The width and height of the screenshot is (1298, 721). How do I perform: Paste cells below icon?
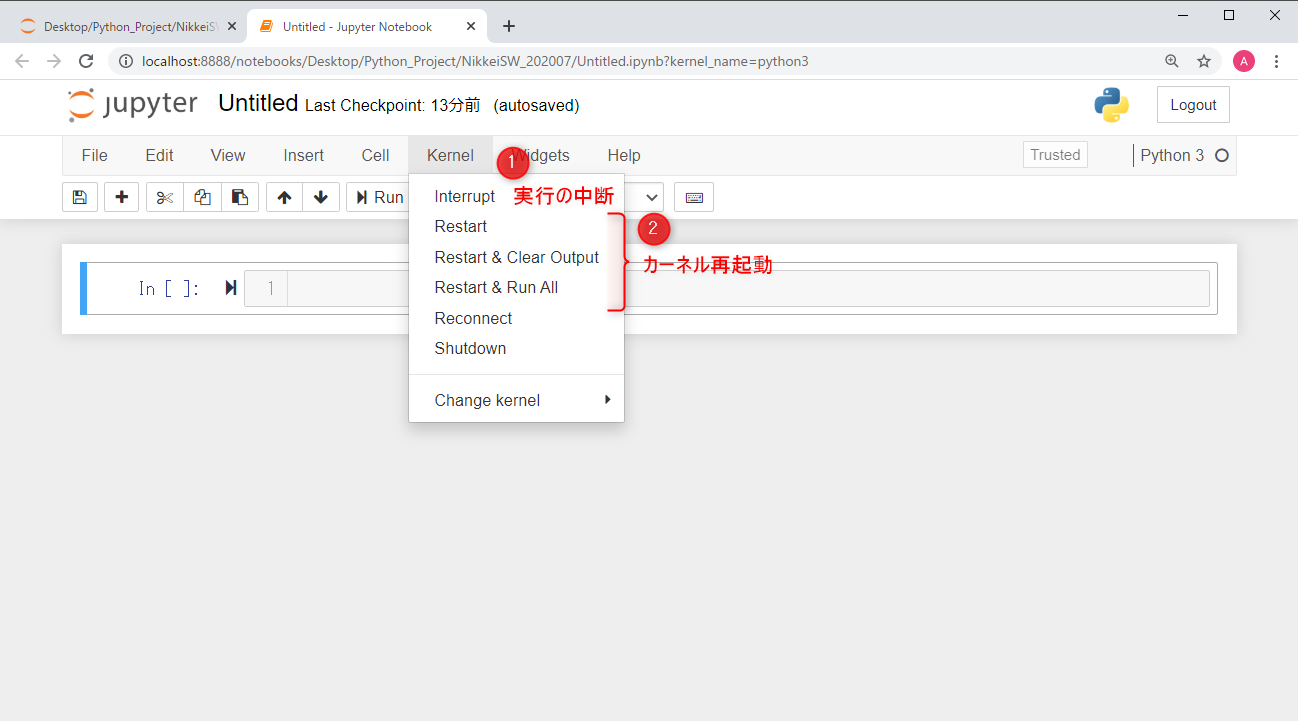tap(240, 197)
